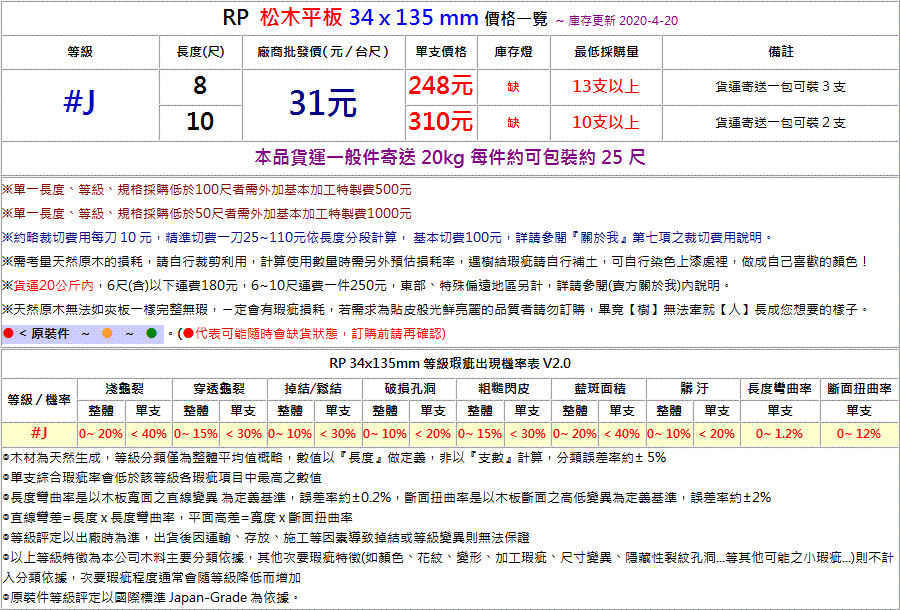Click the 藍斑面積 defect column header
Screen dimensions: 900x610
click(600, 388)
